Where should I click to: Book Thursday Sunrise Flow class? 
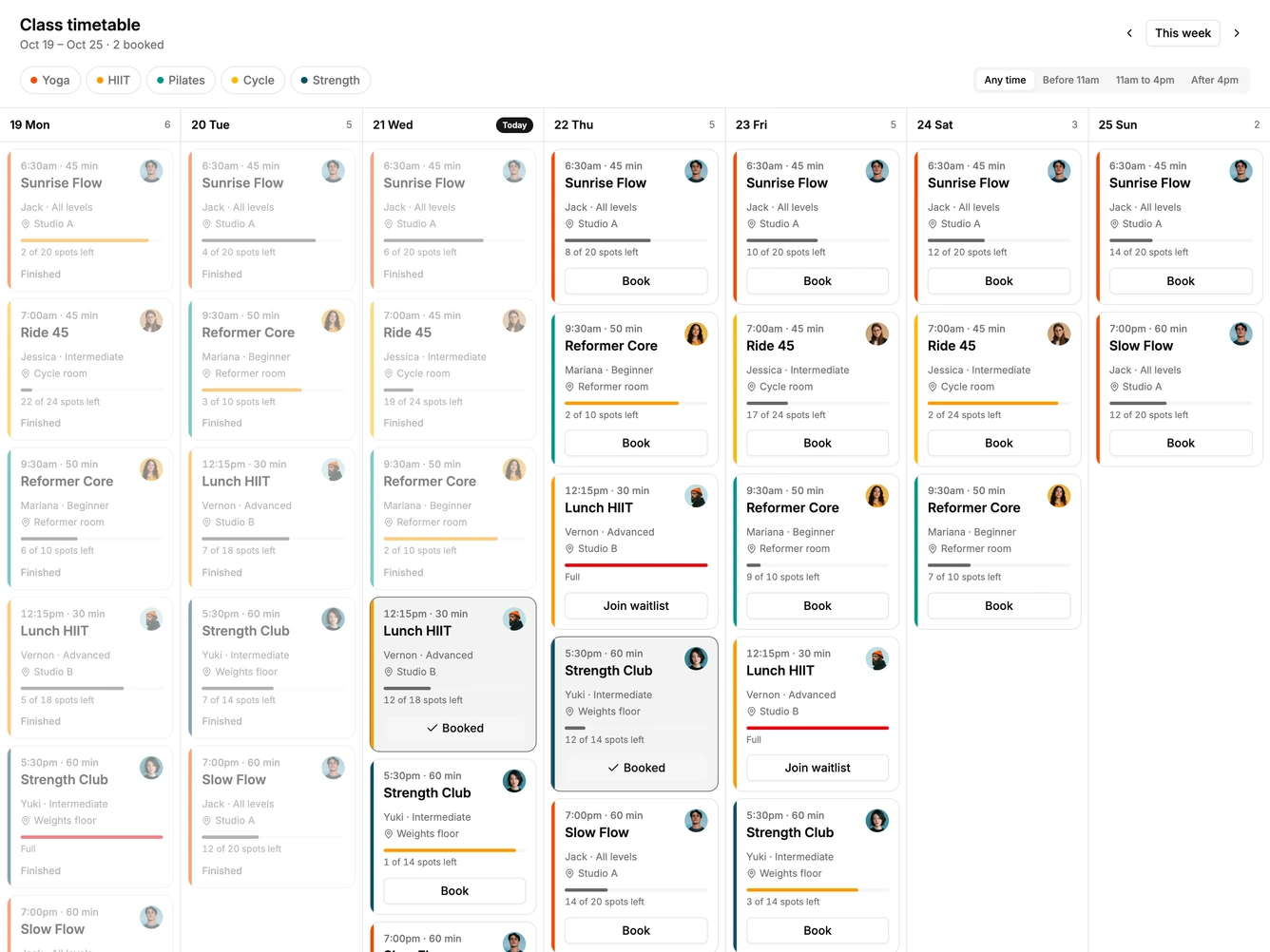pyautogui.click(x=636, y=281)
